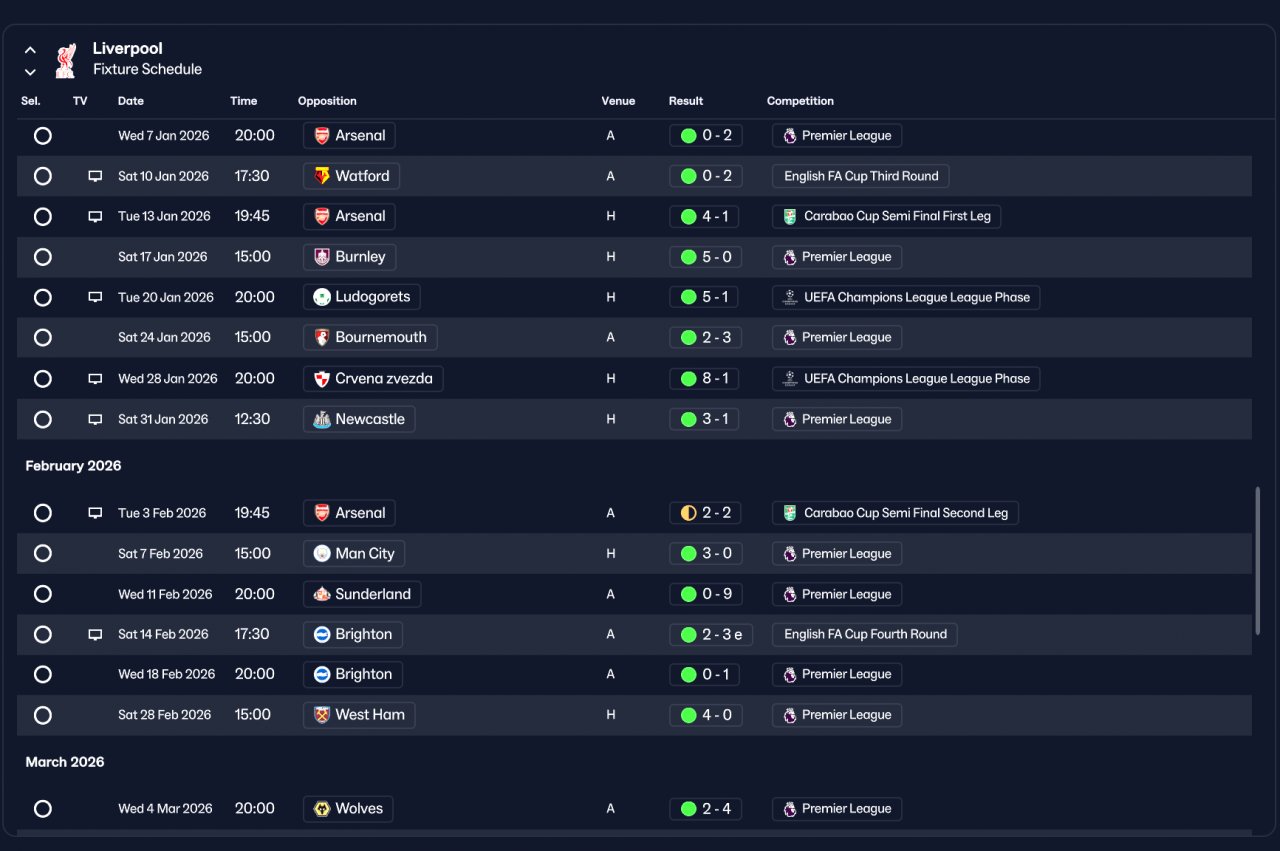Click the West Ham club badge icon
1280x851 pixels.
click(x=322, y=715)
